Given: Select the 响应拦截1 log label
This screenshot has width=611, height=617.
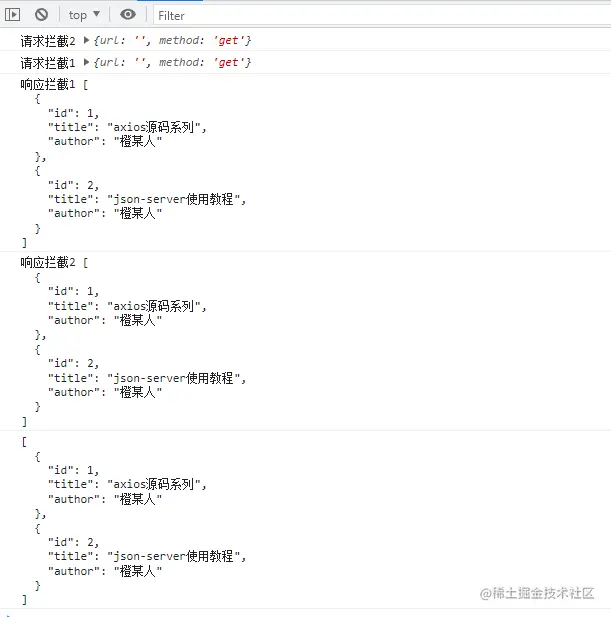Looking at the screenshot, I should click(x=48, y=84).
